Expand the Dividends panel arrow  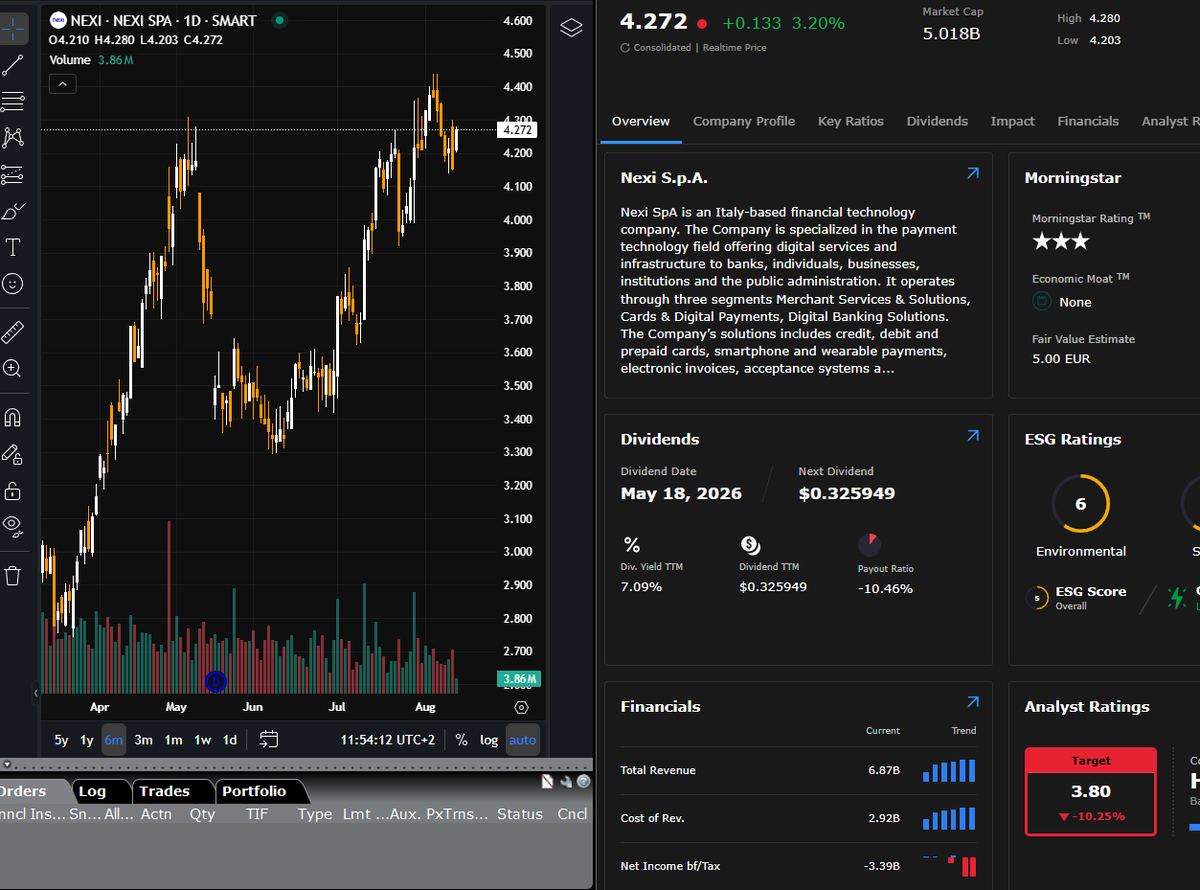(x=973, y=436)
